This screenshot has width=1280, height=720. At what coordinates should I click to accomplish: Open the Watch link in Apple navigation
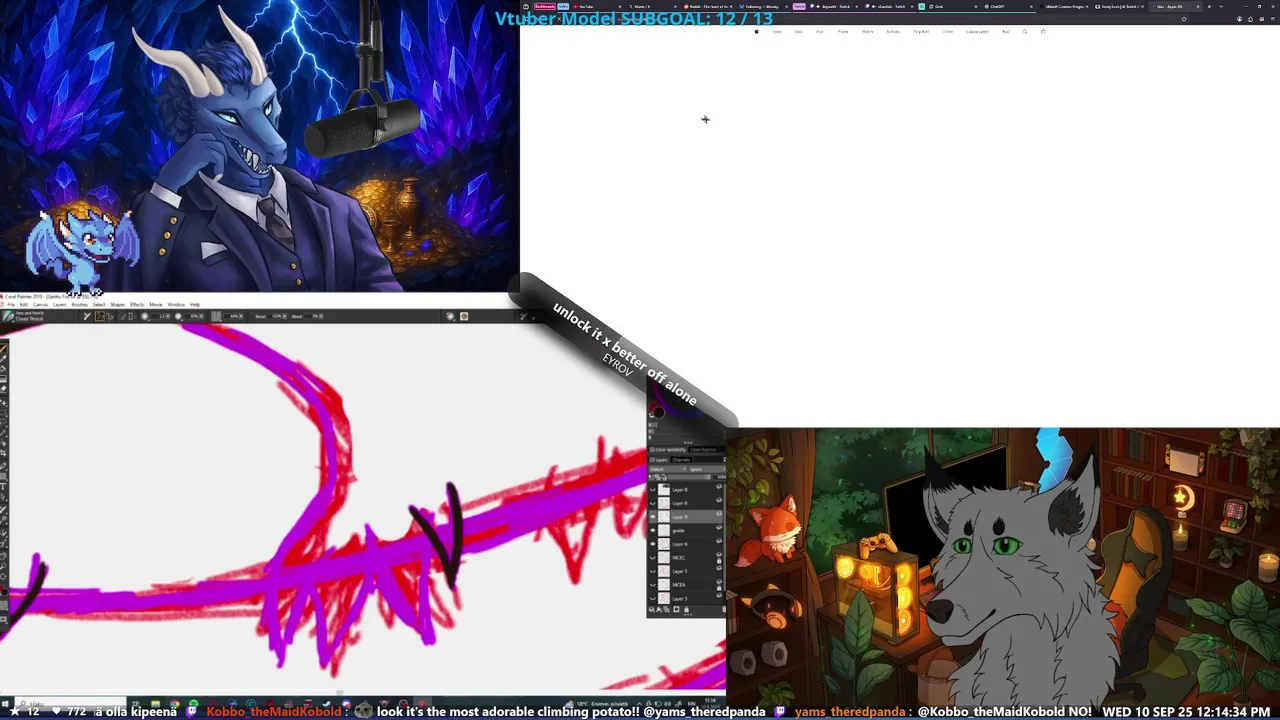click(867, 31)
